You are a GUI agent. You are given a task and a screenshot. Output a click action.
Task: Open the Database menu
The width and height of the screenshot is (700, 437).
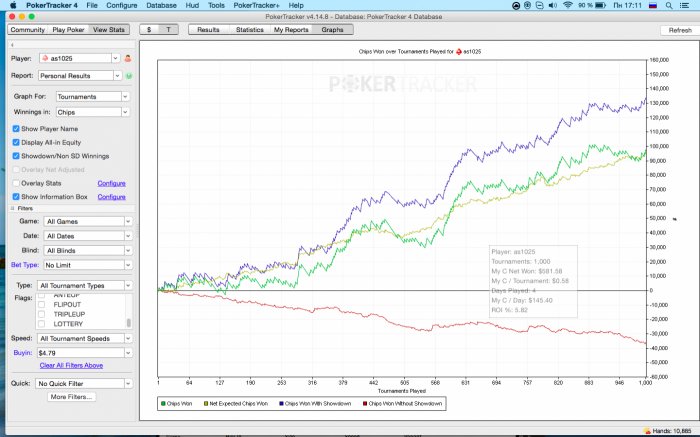[161, 5]
